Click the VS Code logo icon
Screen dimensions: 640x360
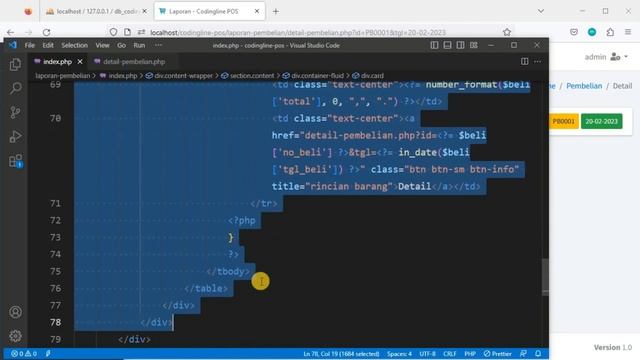pos(13,45)
